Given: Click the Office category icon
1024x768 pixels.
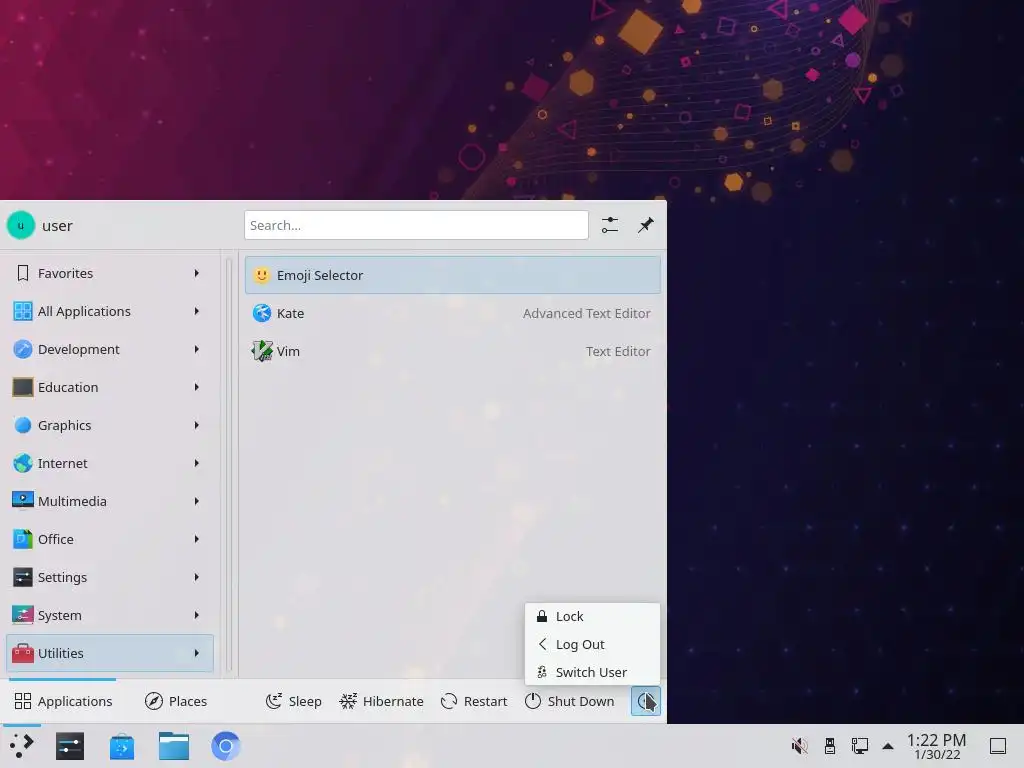Looking at the screenshot, I should coord(23,539).
